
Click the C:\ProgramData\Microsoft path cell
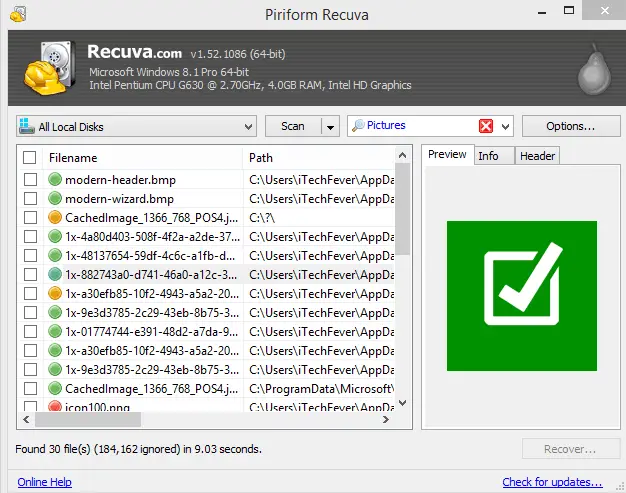point(321,388)
